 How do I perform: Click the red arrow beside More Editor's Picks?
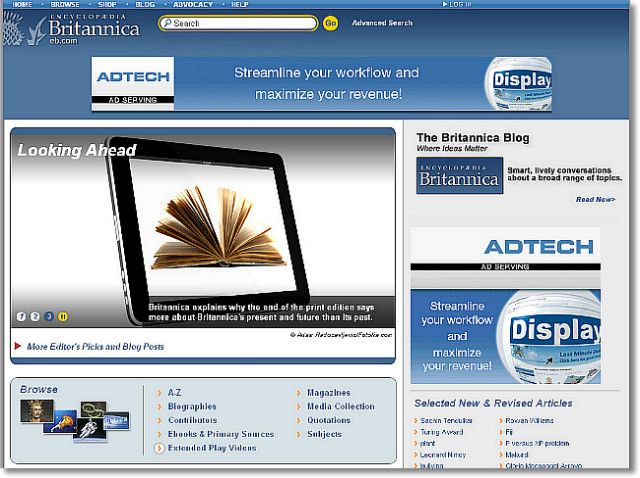(18, 346)
